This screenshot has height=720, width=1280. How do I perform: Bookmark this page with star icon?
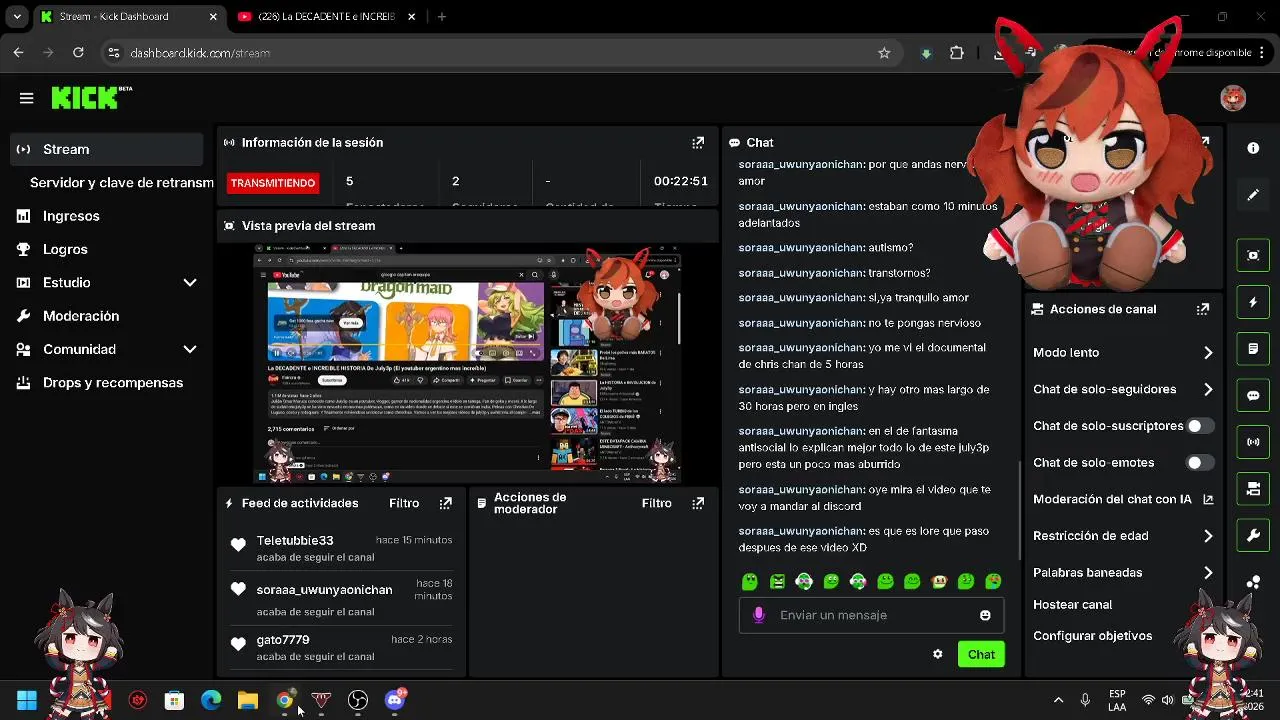[x=884, y=53]
